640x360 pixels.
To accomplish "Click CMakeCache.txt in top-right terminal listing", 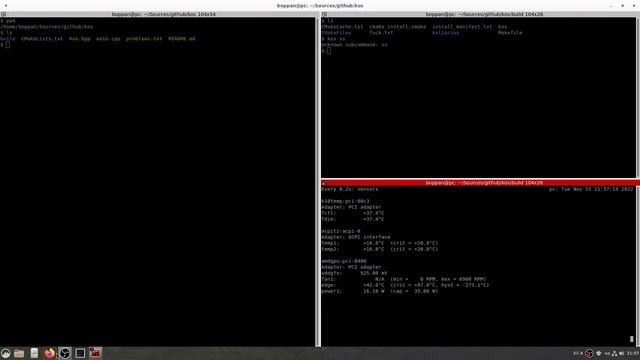I will [342, 27].
